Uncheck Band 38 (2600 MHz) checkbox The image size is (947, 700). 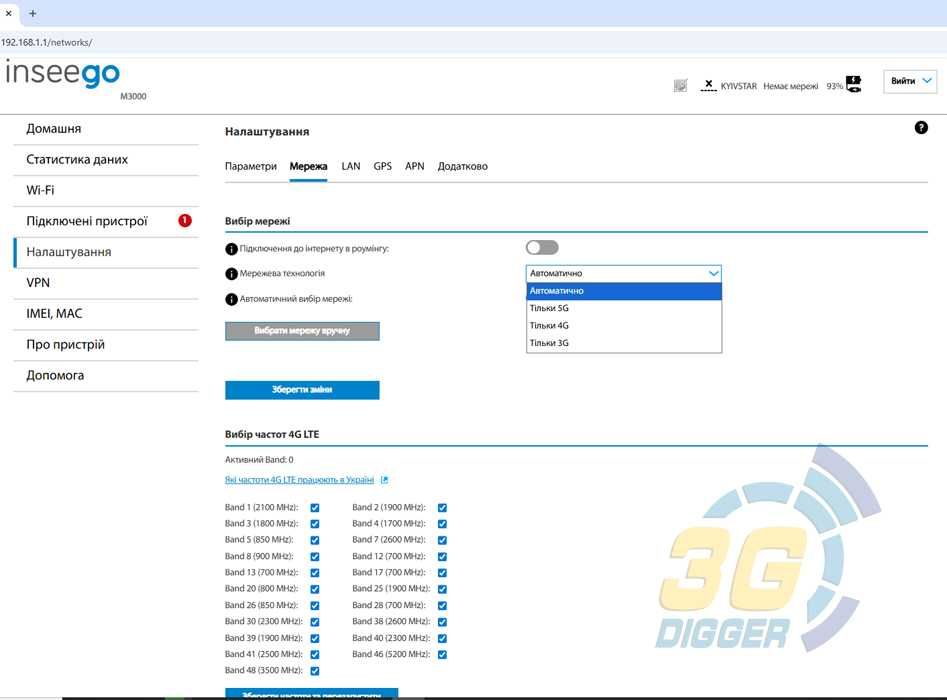(442, 622)
